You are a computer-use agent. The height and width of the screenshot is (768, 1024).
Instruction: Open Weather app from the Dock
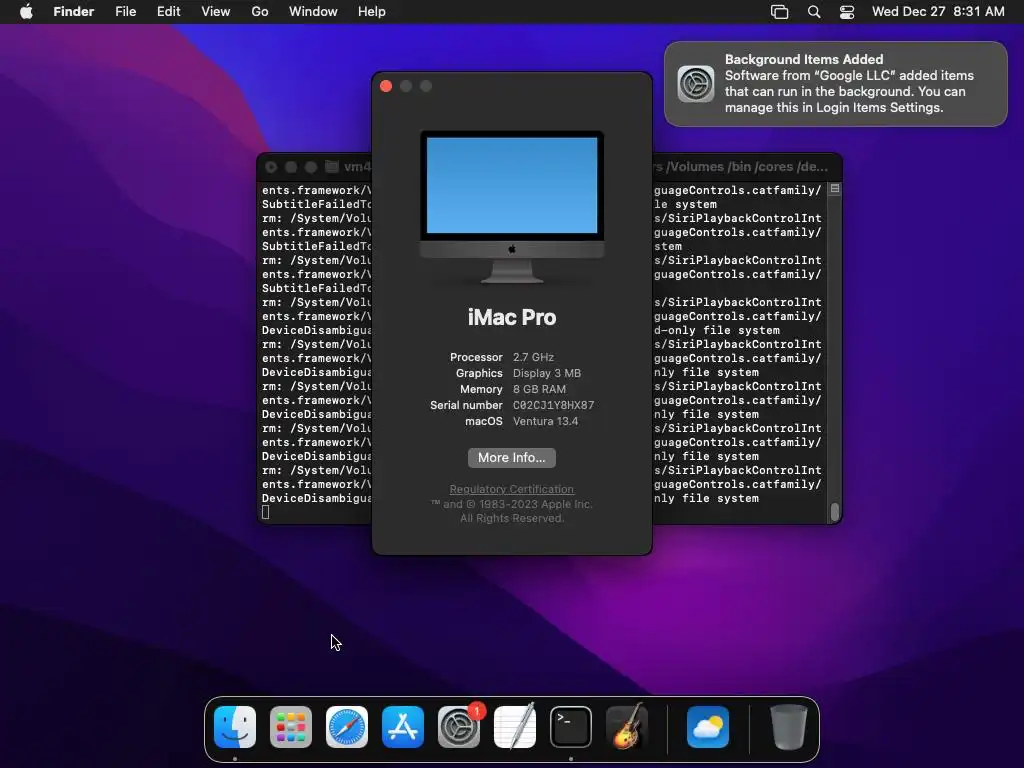(x=708, y=727)
